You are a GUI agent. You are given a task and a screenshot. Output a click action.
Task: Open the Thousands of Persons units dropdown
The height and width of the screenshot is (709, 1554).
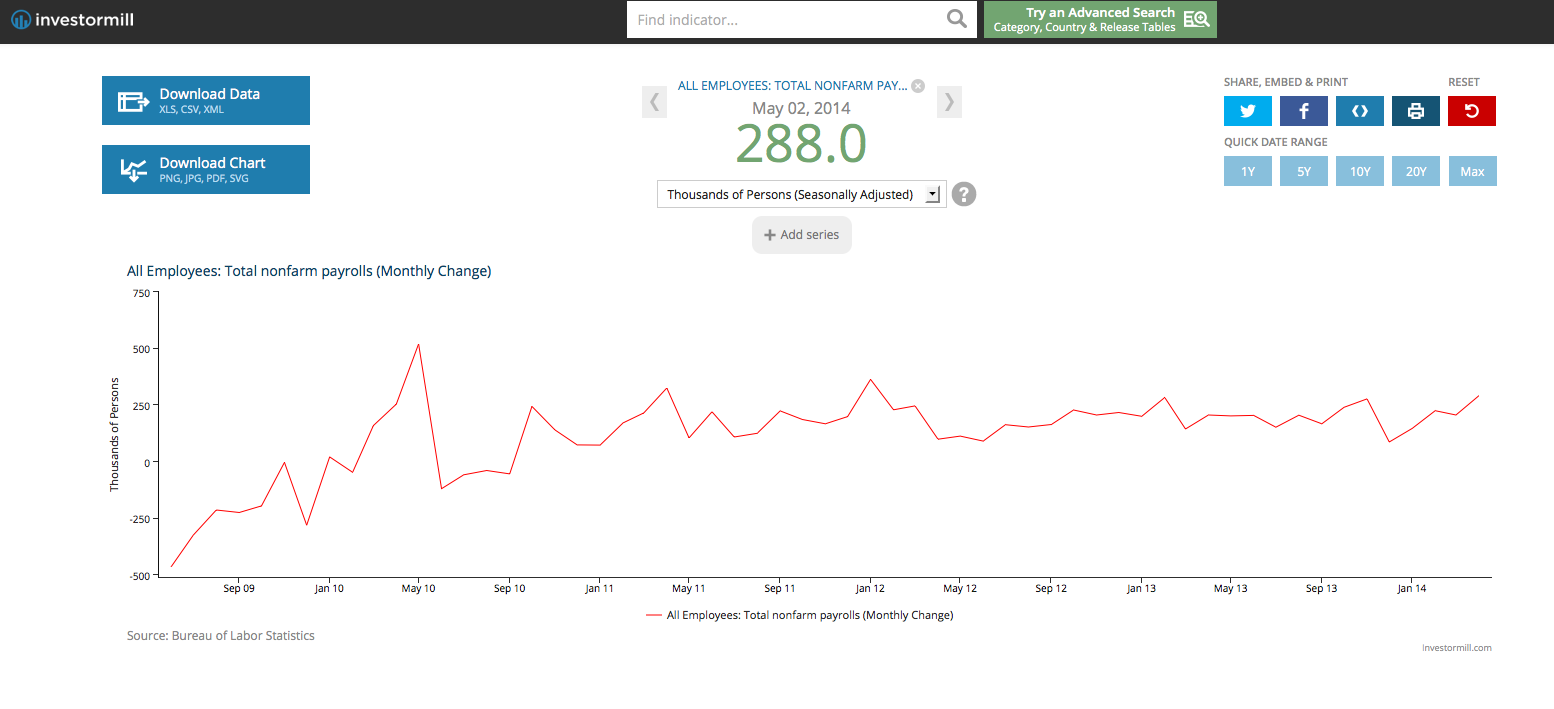coord(801,194)
